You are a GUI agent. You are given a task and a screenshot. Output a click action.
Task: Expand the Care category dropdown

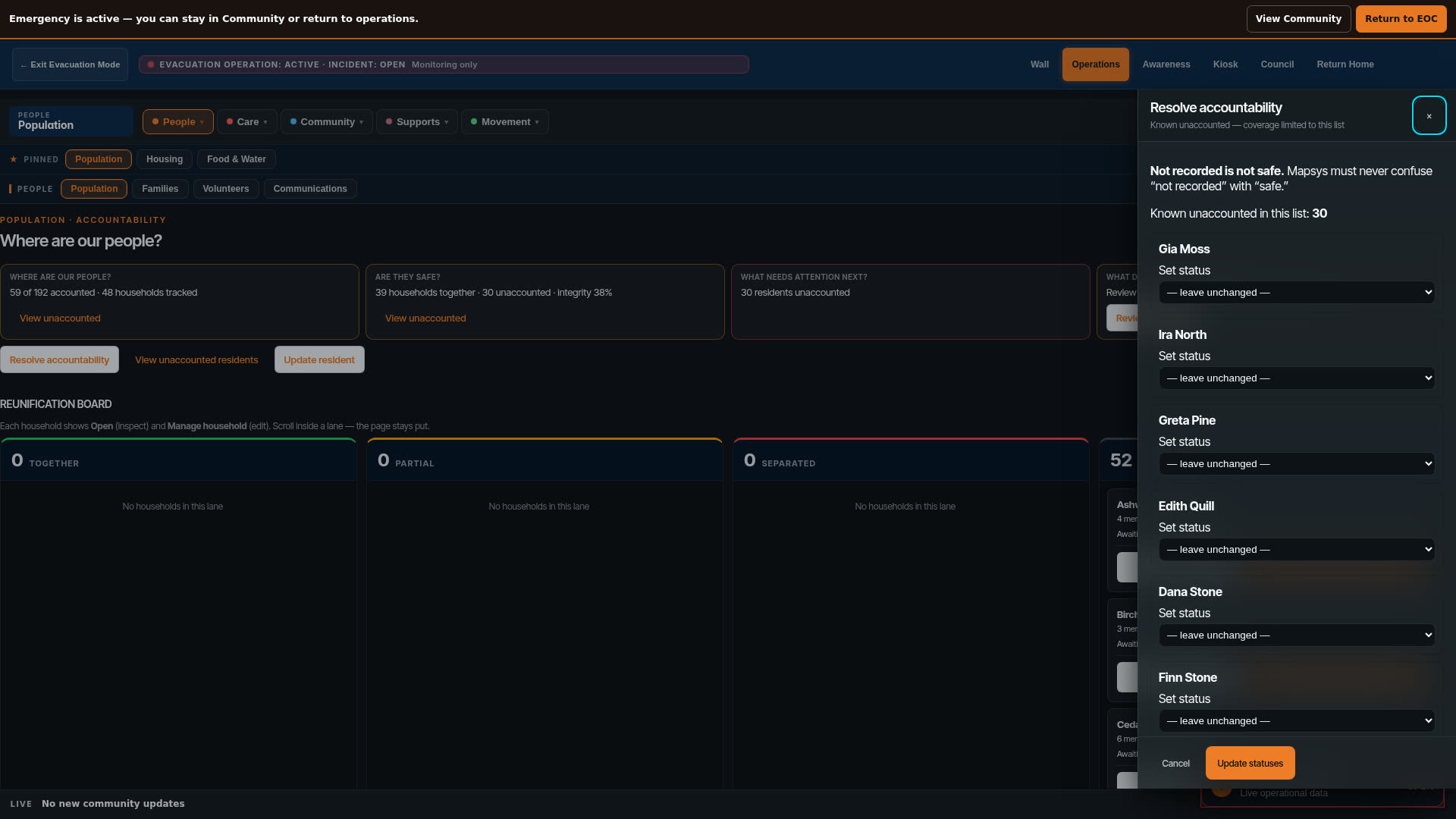[x=247, y=122]
